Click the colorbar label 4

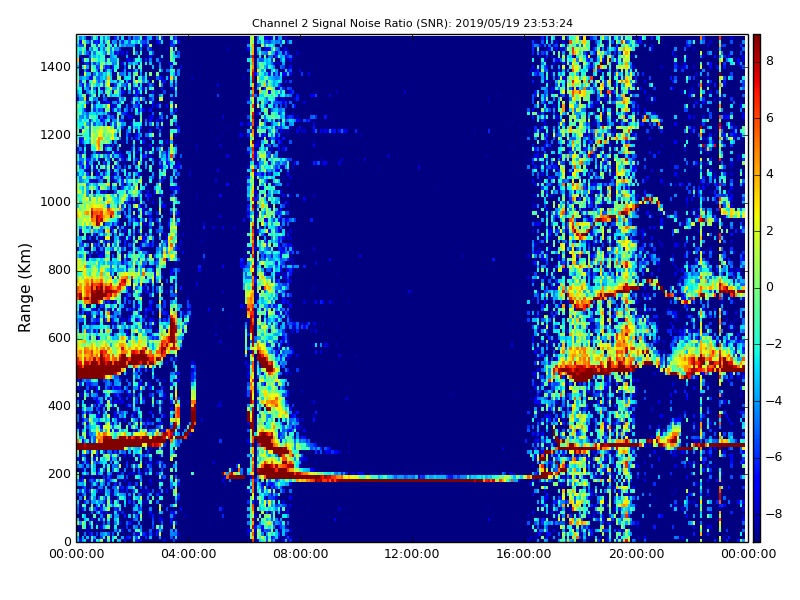pos(770,174)
